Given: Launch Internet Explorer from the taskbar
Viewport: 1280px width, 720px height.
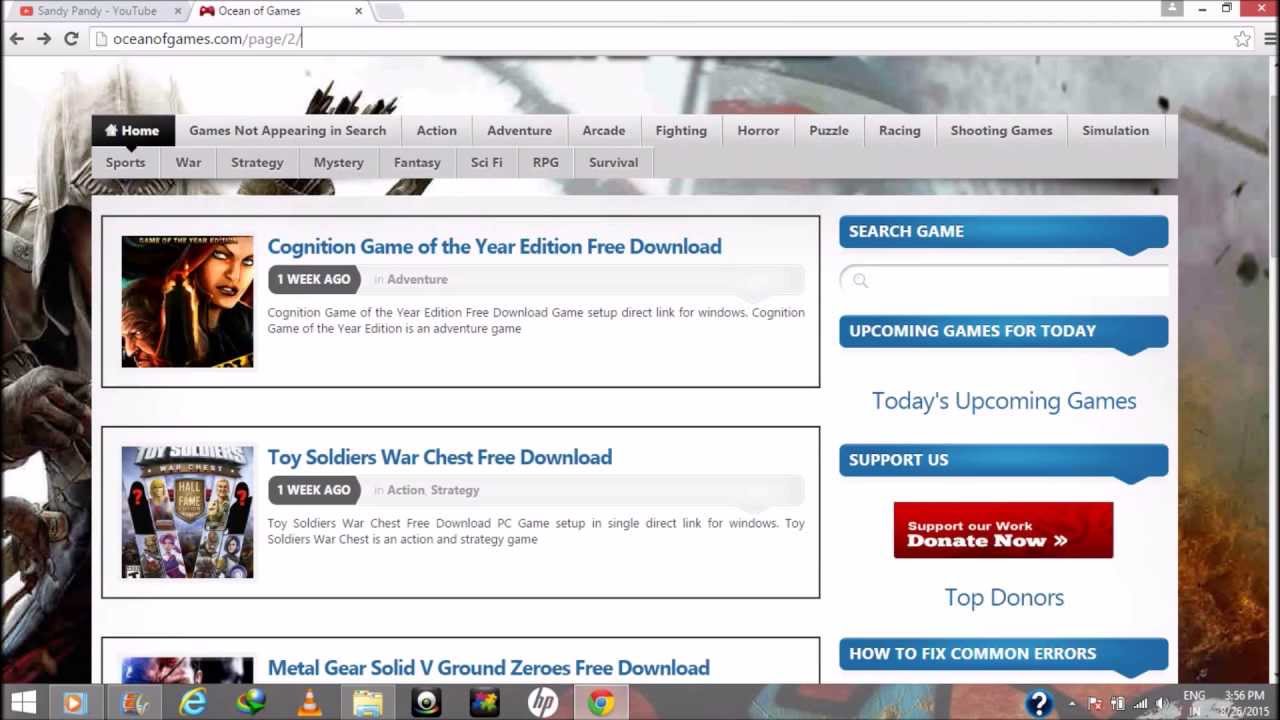Looking at the screenshot, I should tap(192, 703).
